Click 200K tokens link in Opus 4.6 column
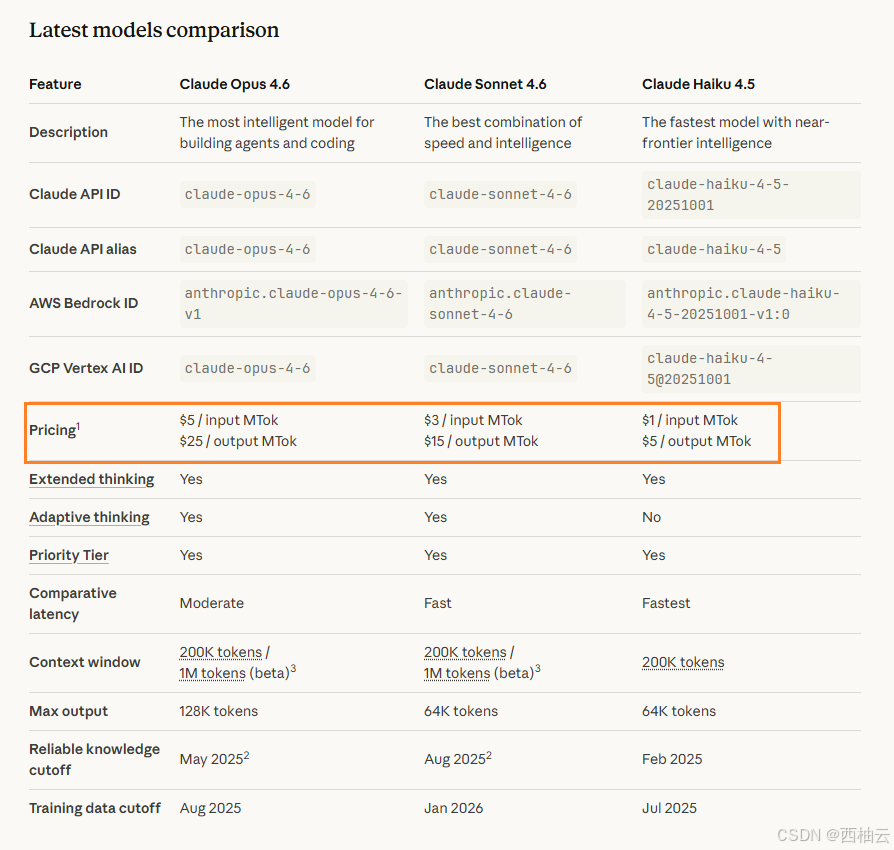Screen dimensions: 894x850 click(x=221, y=652)
